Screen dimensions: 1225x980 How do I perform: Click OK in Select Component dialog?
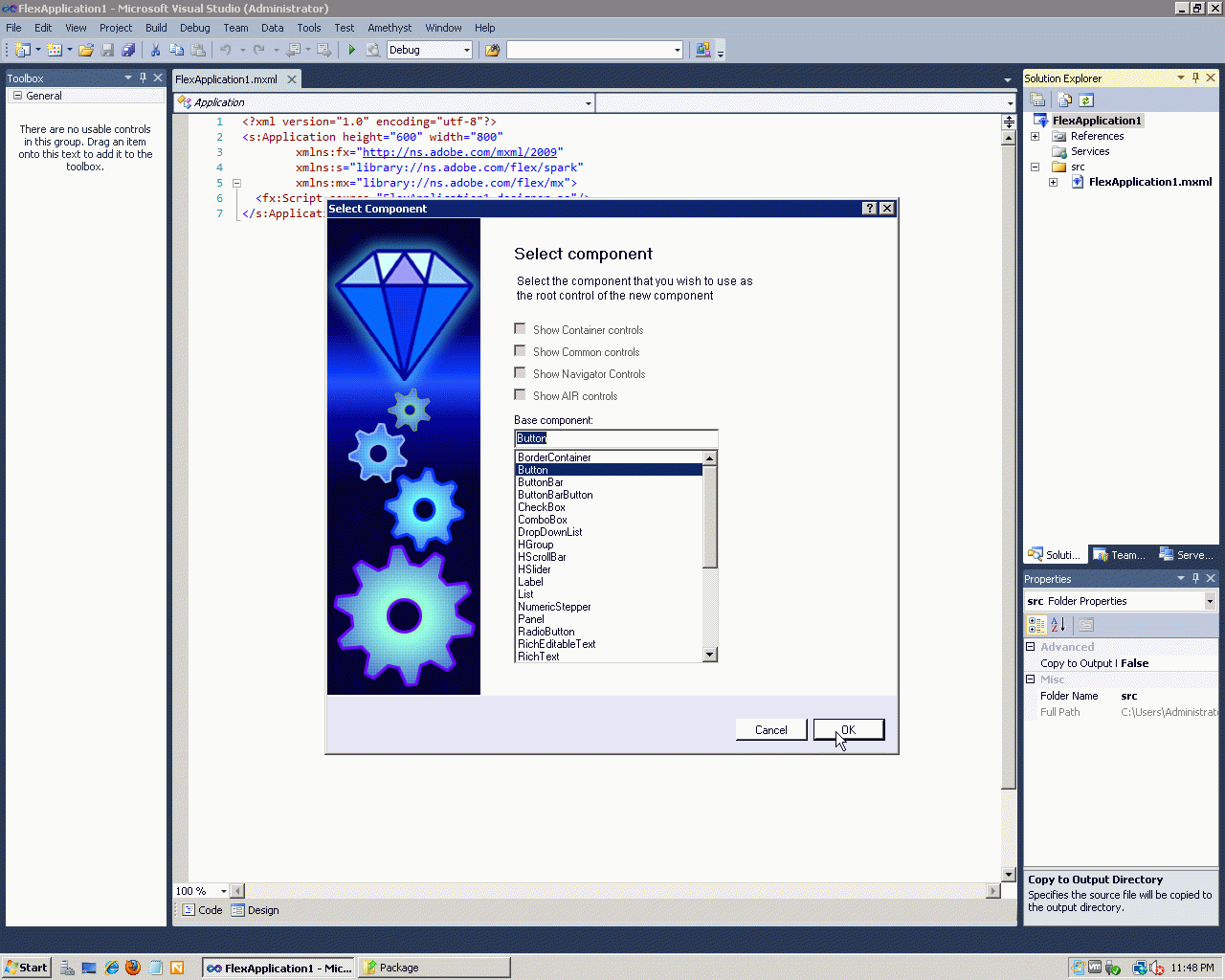[x=849, y=730]
